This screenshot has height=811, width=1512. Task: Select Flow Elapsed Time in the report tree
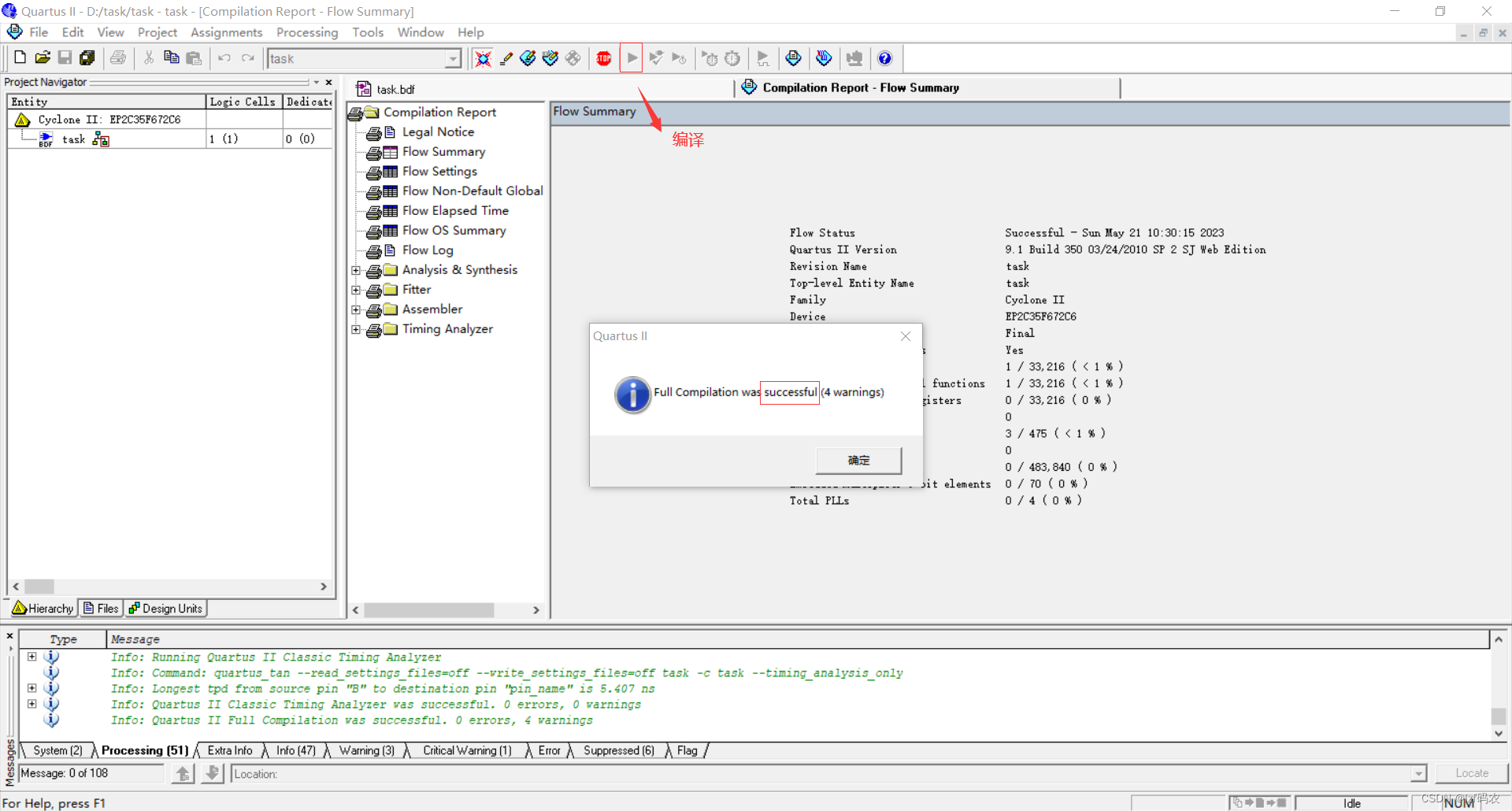point(455,211)
